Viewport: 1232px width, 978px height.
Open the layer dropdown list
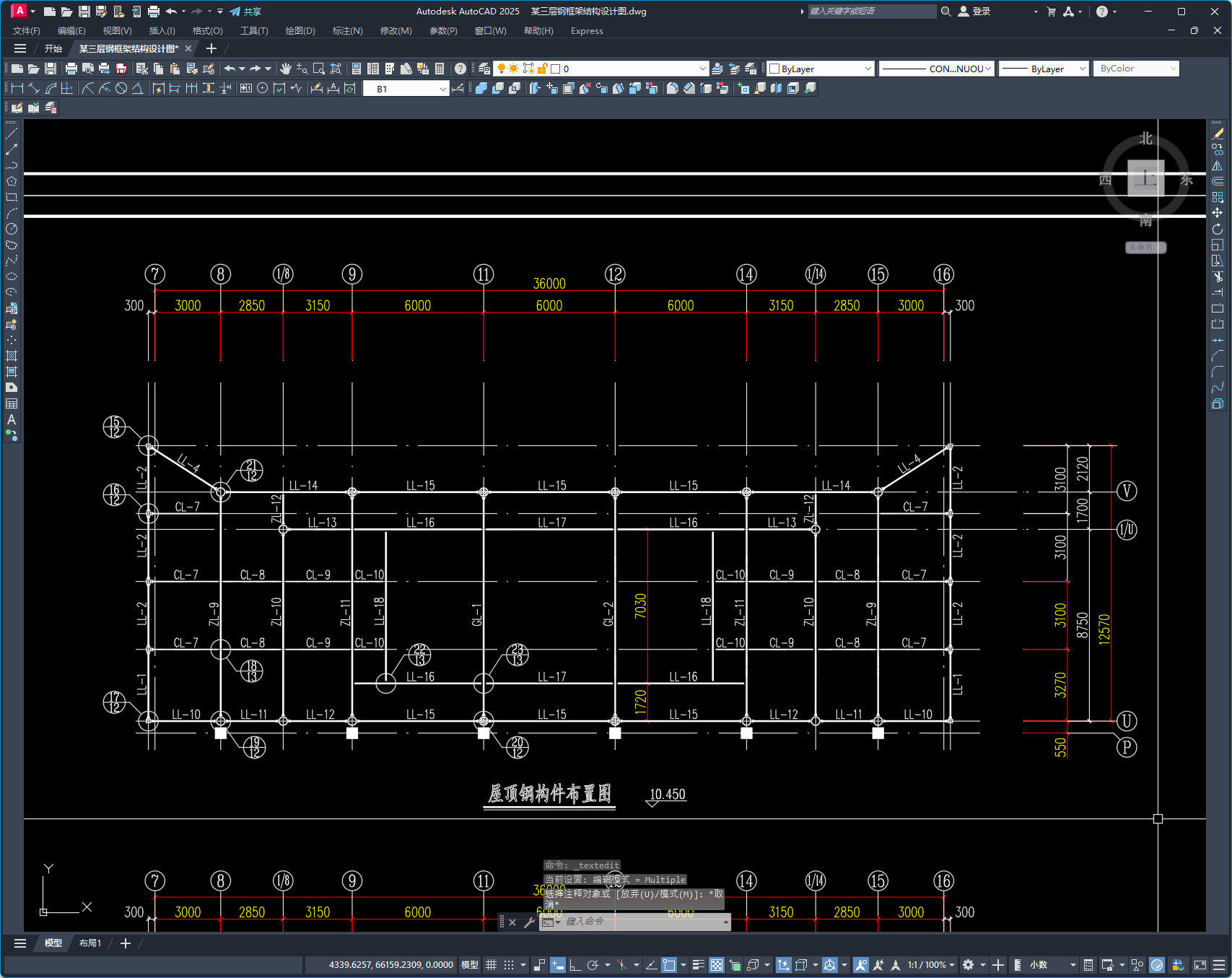tap(702, 69)
